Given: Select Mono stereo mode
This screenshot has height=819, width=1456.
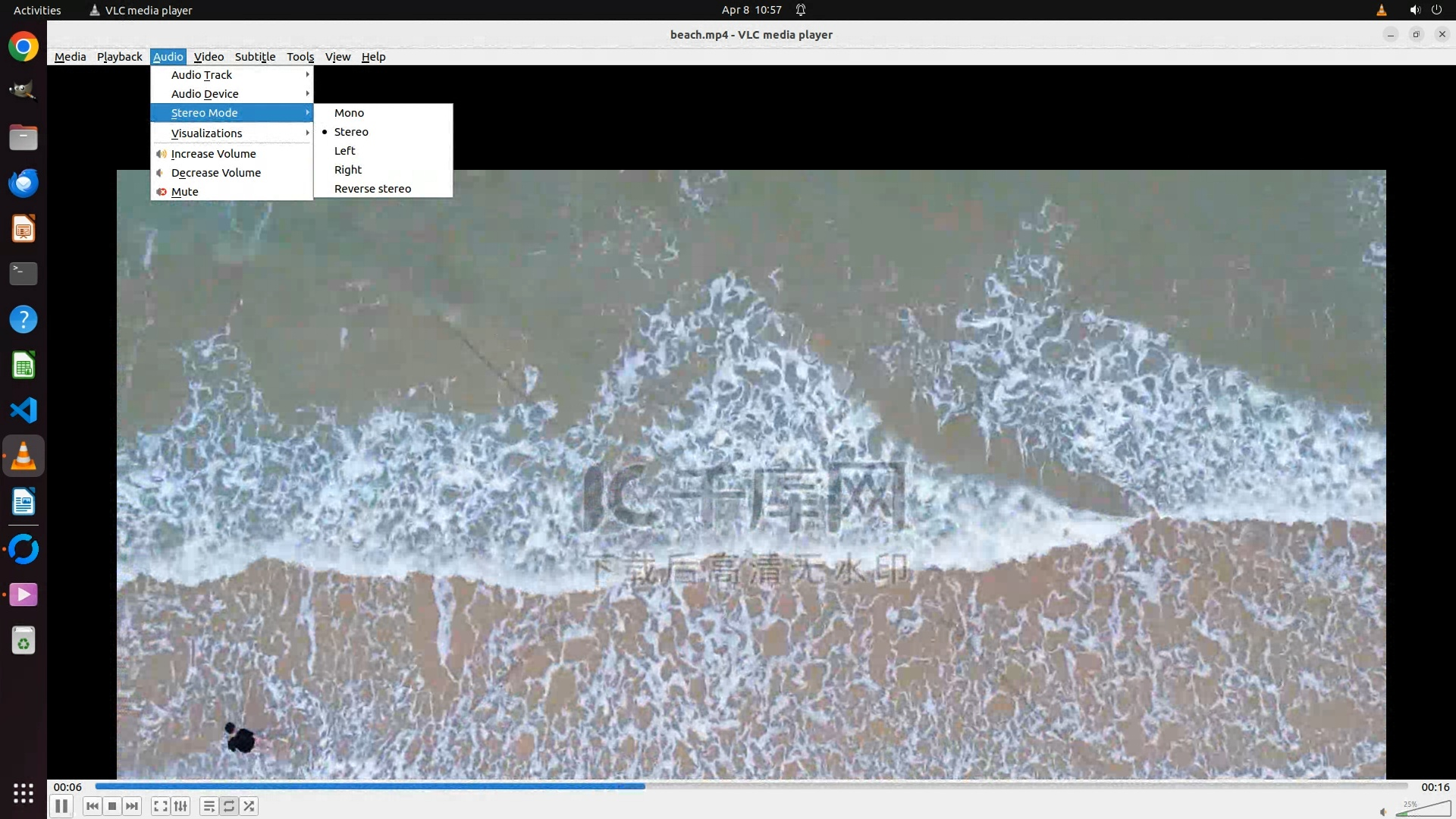Looking at the screenshot, I should (349, 113).
